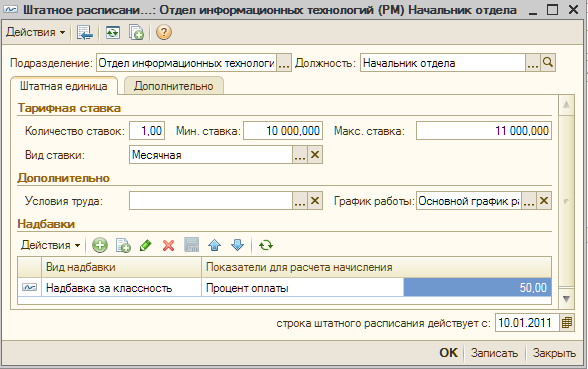Click the reread (refresh) toolbar icon
The width and height of the screenshot is (588, 369).
(112, 33)
